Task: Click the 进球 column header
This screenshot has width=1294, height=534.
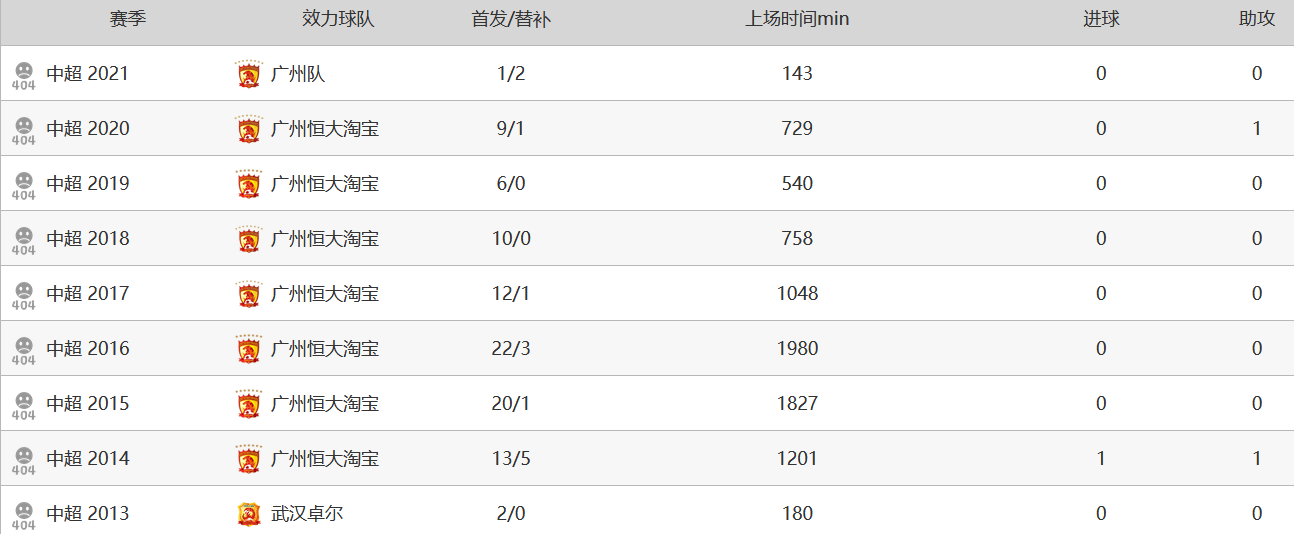Action: 1101,19
